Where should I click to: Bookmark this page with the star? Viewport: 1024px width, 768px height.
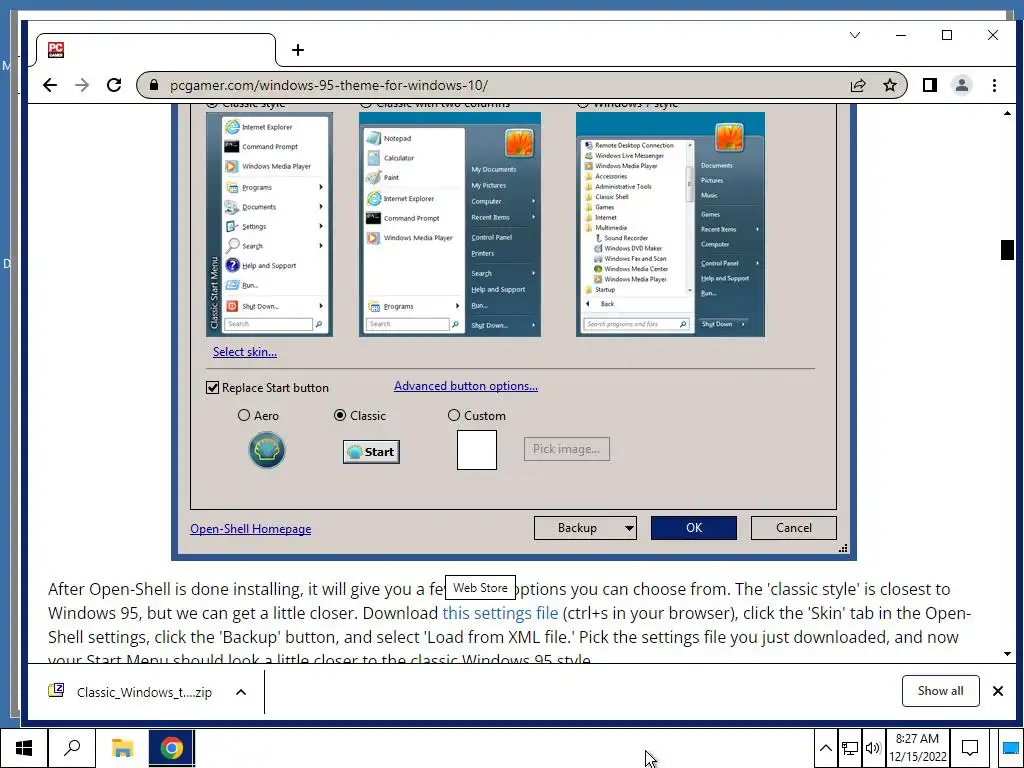pyautogui.click(x=889, y=85)
